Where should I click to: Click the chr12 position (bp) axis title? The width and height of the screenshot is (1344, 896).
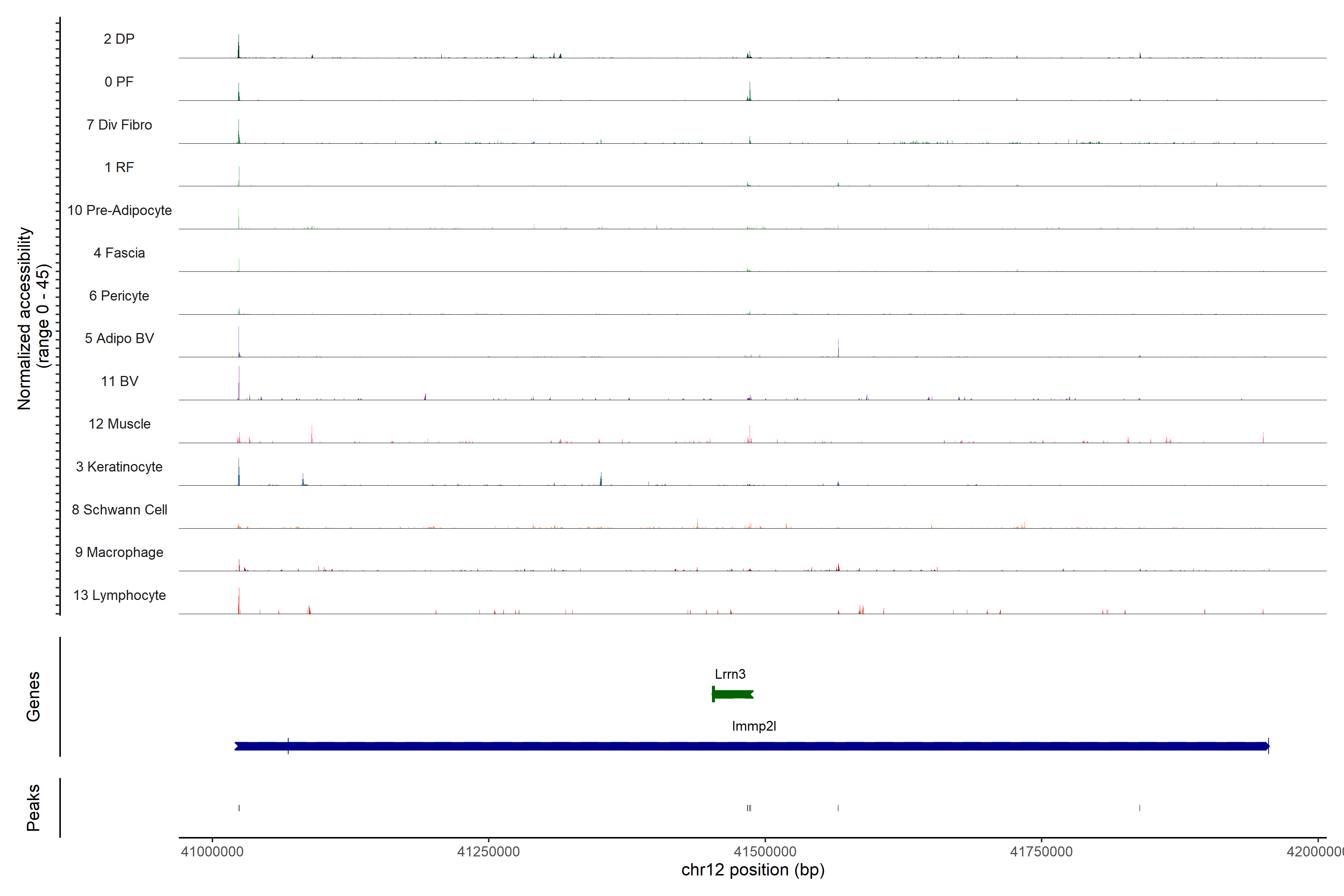[753, 870]
